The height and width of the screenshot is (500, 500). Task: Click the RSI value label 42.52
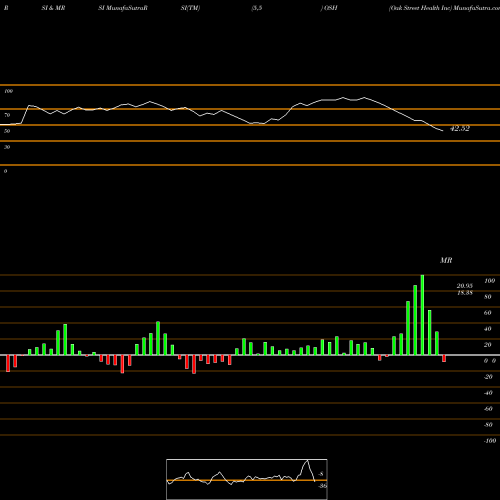(460, 129)
